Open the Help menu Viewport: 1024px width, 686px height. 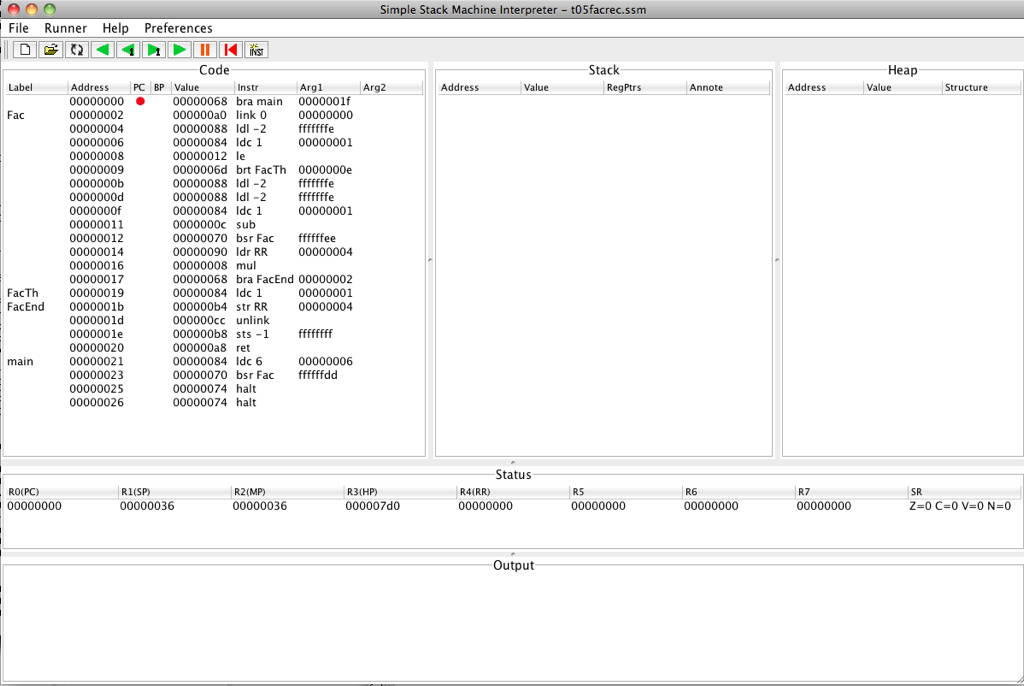pyautogui.click(x=116, y=28)
